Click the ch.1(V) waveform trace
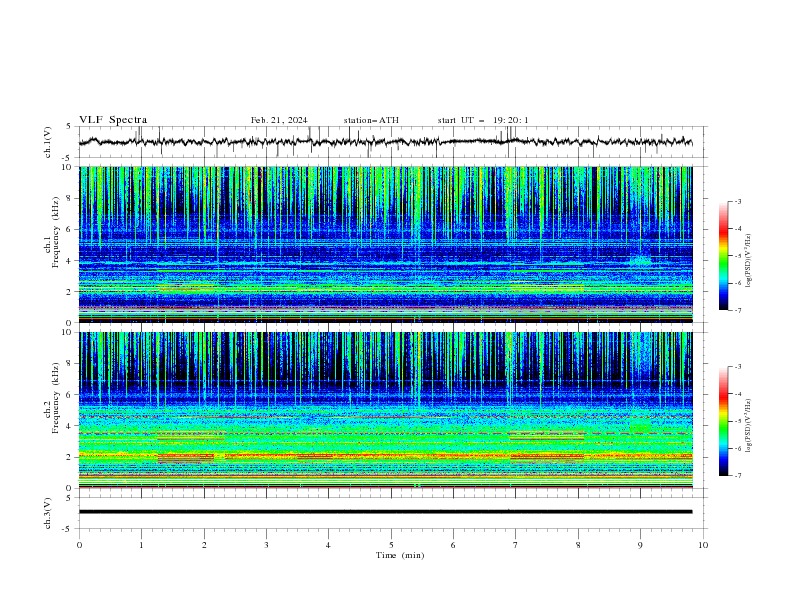The image size is (792, 612). 385,142
